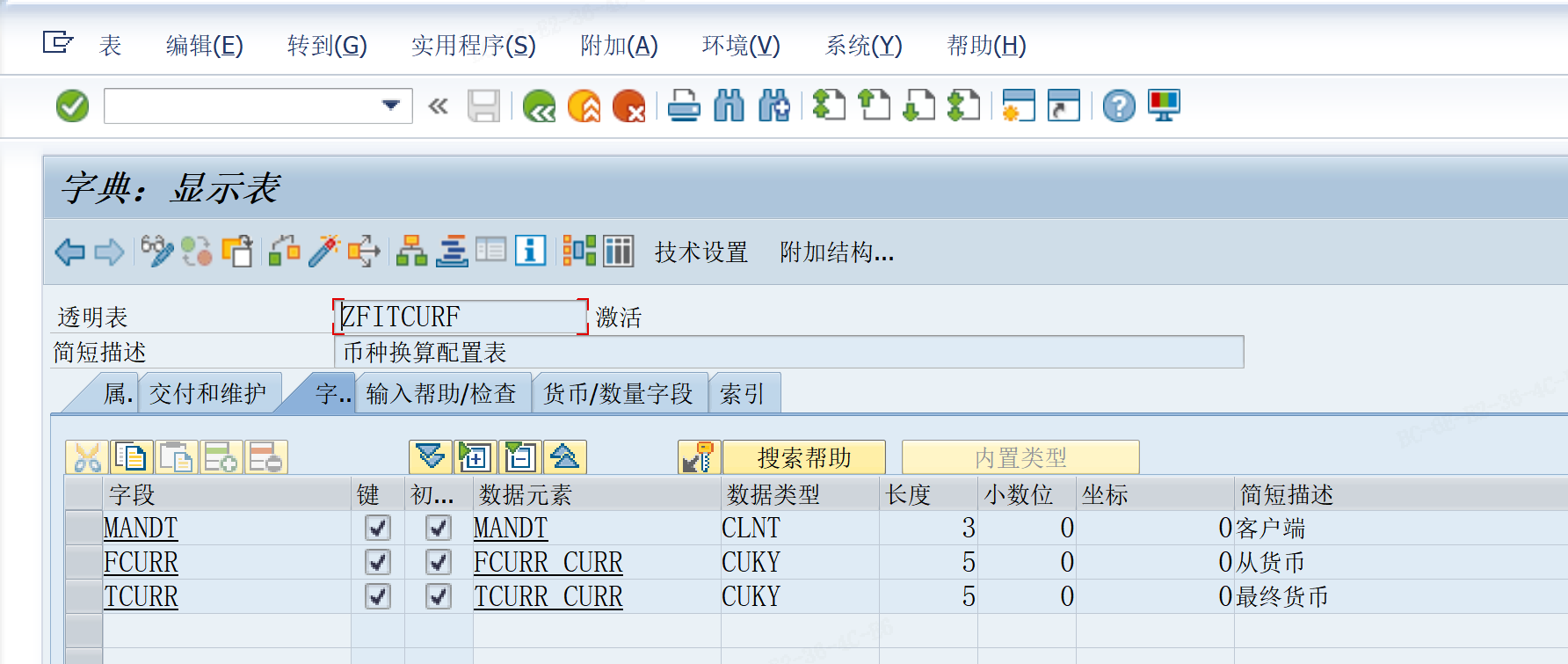Viewport: 1568px width, 664px height.
Task: Toggle the initial values checkbox for MANDT row
Action: 439,528
